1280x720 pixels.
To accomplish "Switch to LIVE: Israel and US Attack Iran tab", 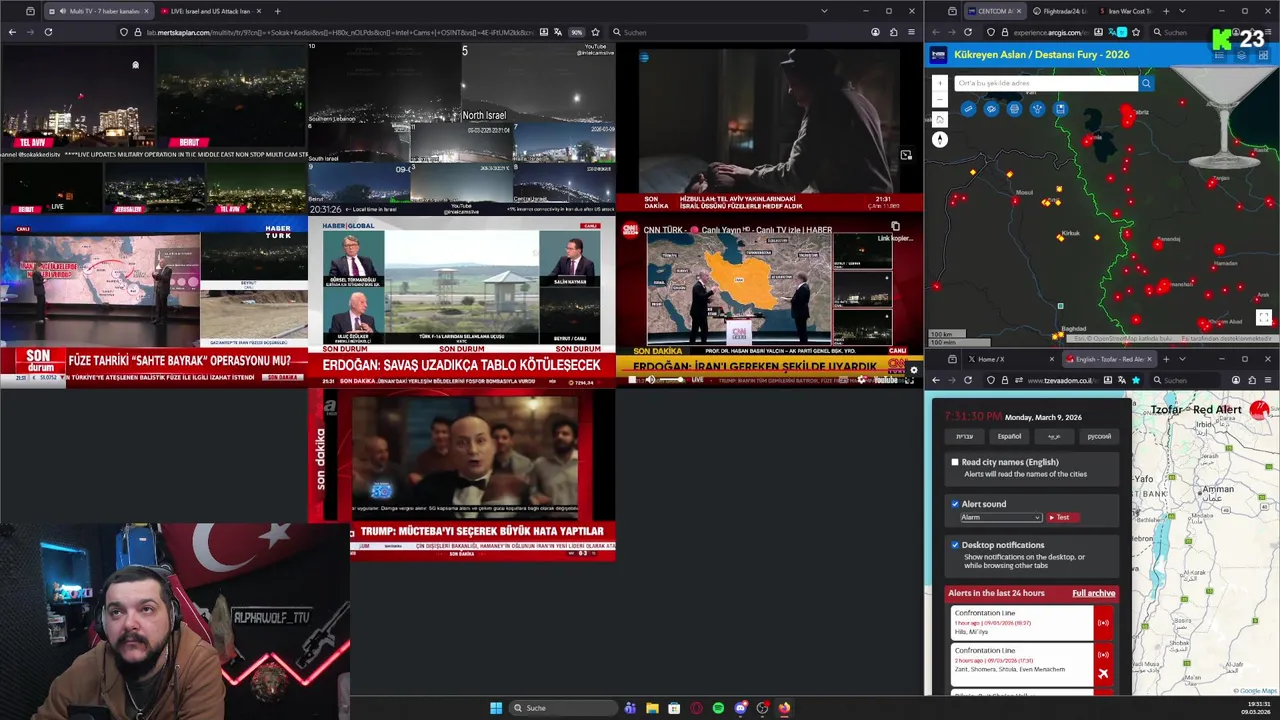I will (x=209, y=11).
